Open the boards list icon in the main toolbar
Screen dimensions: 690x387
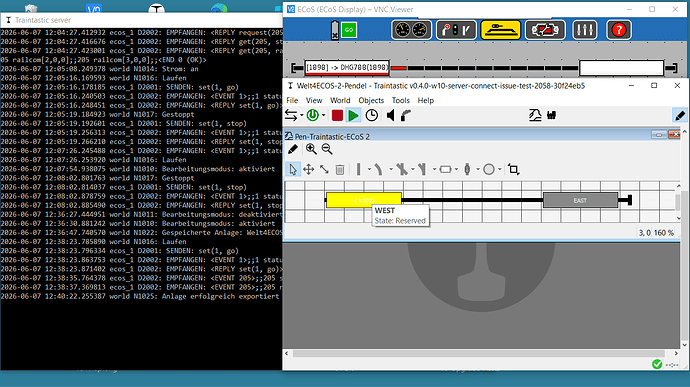535,115
